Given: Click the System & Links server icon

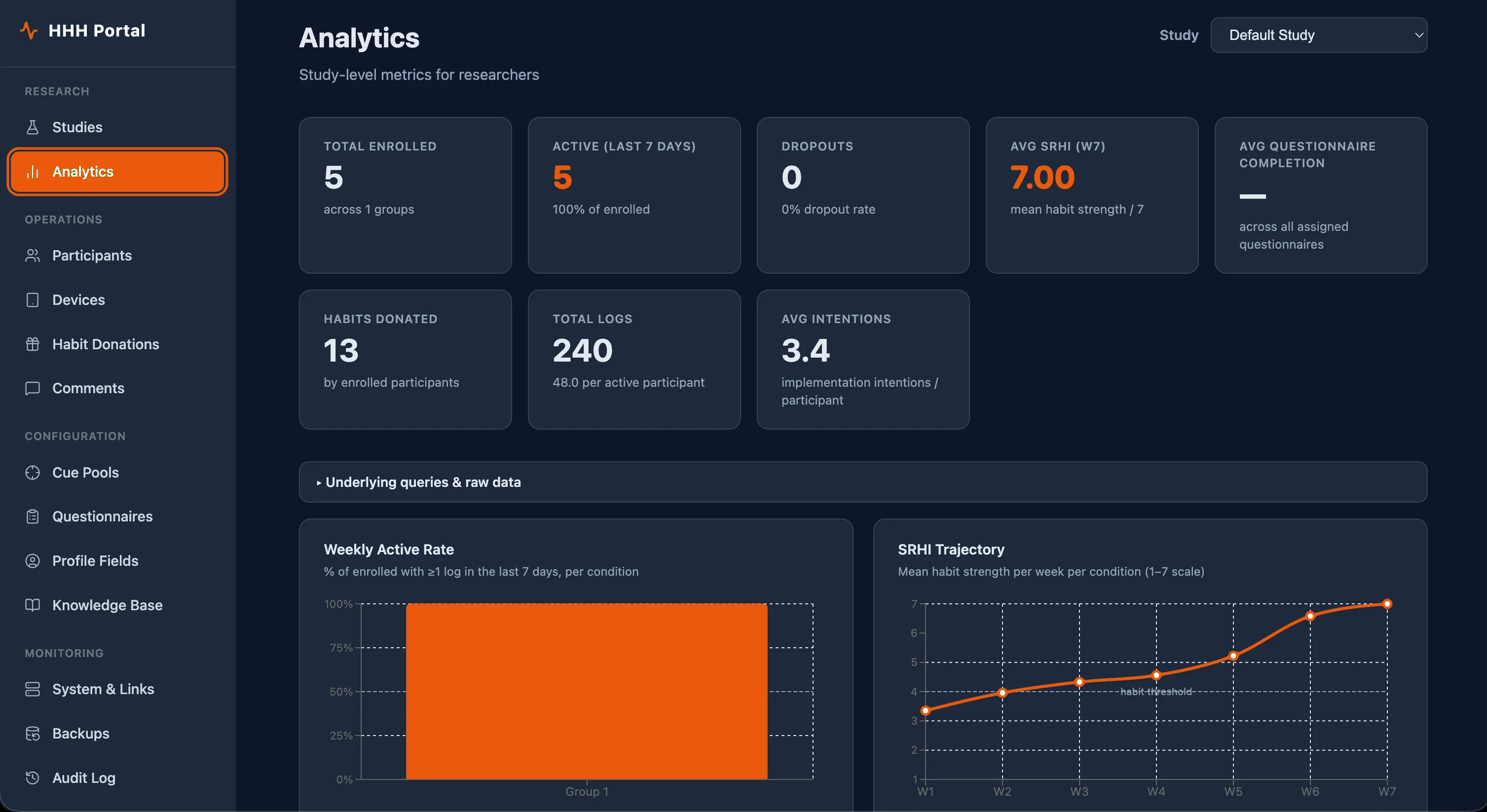Looking at the screenshot, I should coord(33,689).
